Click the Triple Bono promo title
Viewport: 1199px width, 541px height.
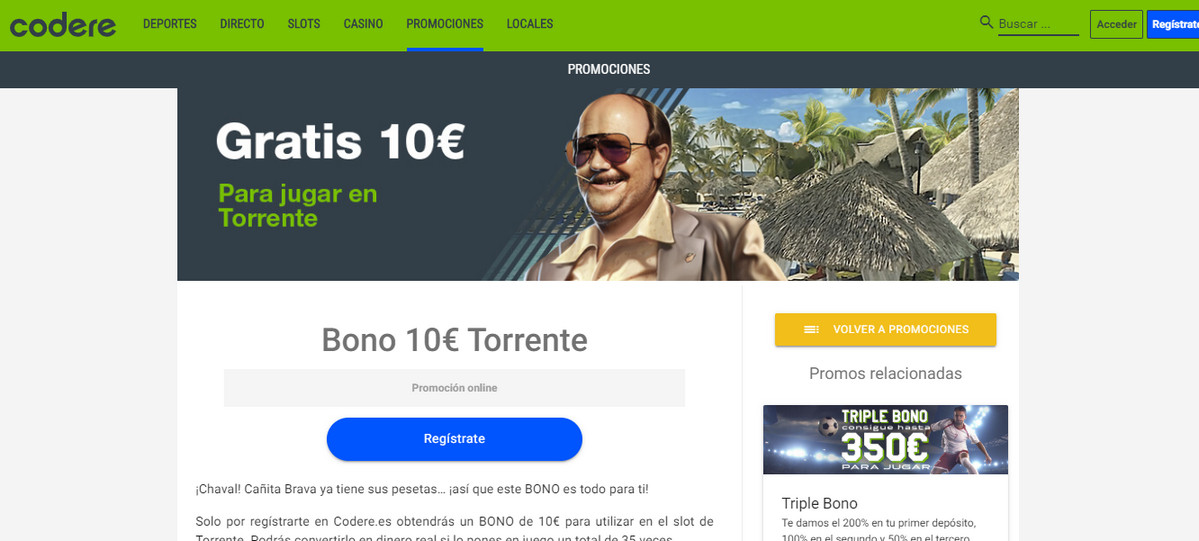coord(820,504)
